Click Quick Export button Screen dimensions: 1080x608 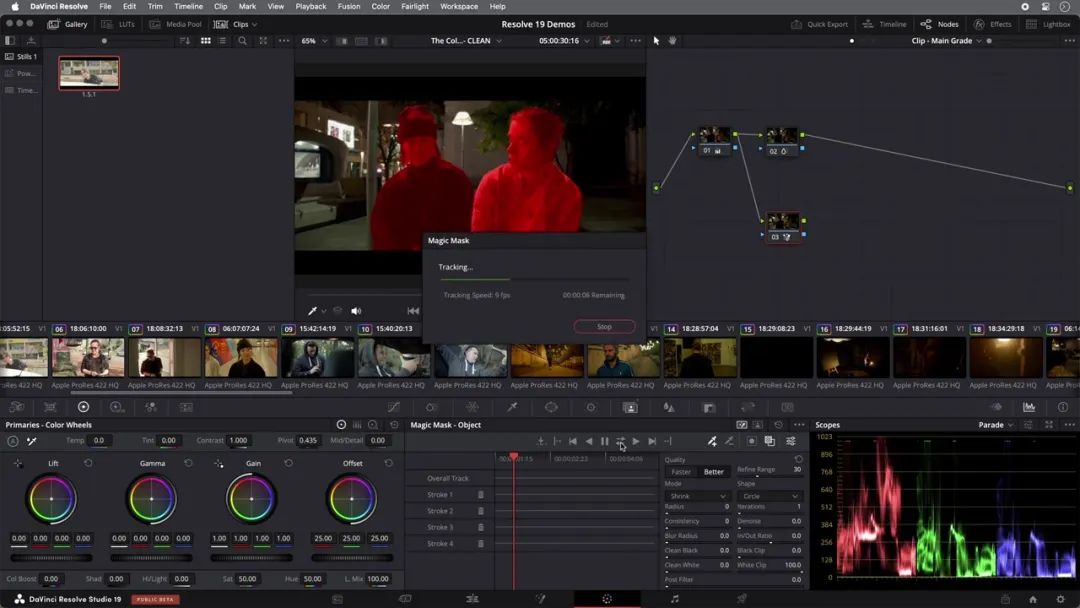820,24
